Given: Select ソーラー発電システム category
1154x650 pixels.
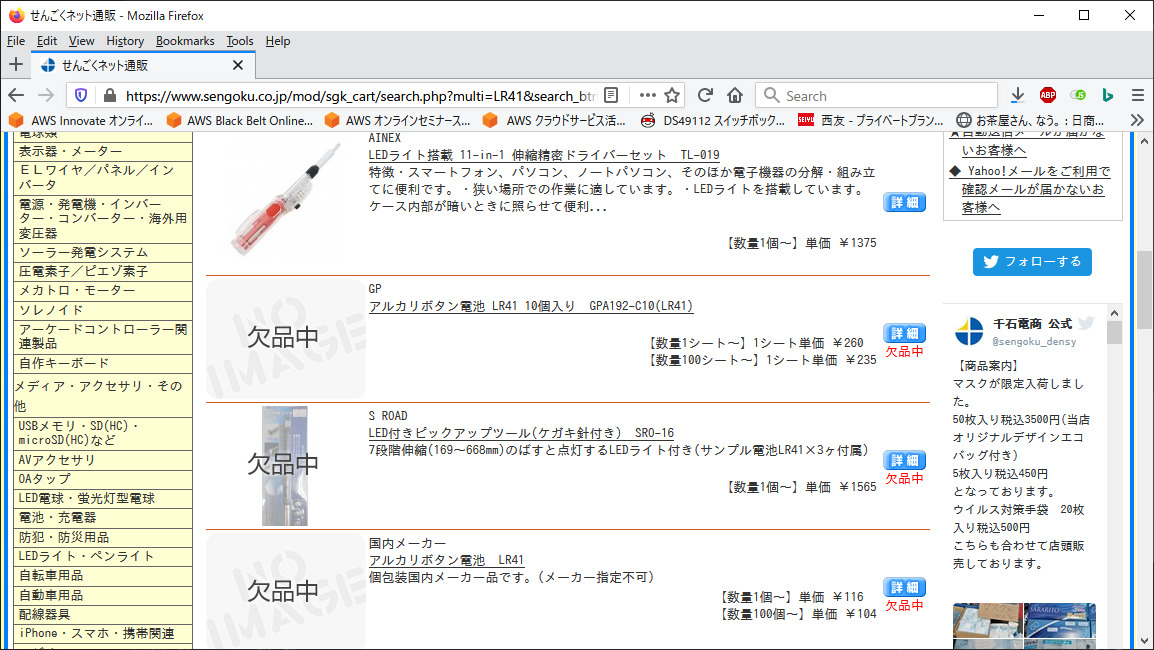Looking at the screenshot, I should click(x=103, y=252).
